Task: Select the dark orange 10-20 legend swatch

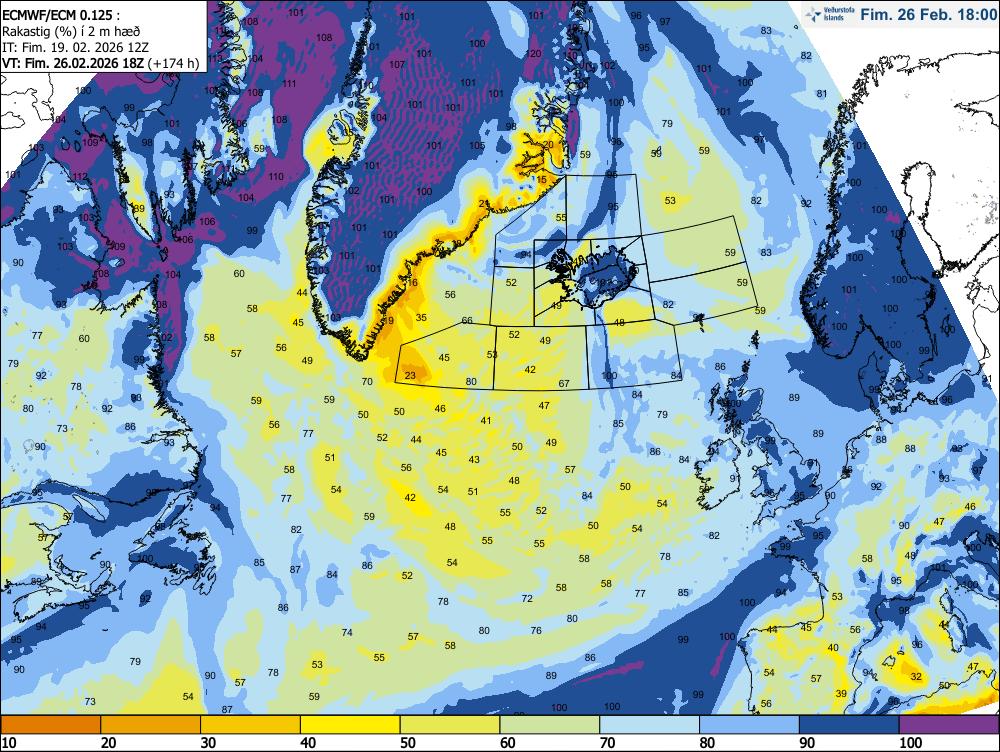Action: pyautogui.click(x=50, y=725)
